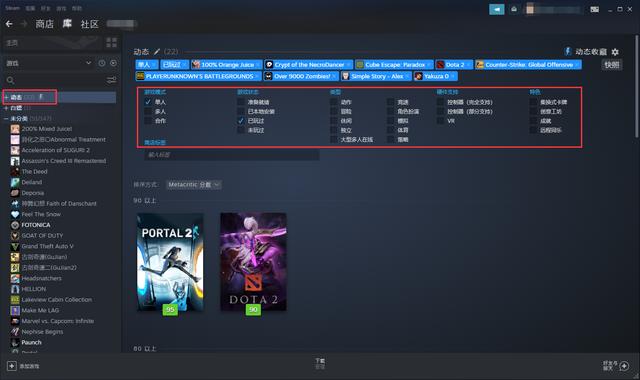This screenshot has height=380, width=640.
Task: Open the Metacritic sort-by dropdown
Action: click(193, 184)
